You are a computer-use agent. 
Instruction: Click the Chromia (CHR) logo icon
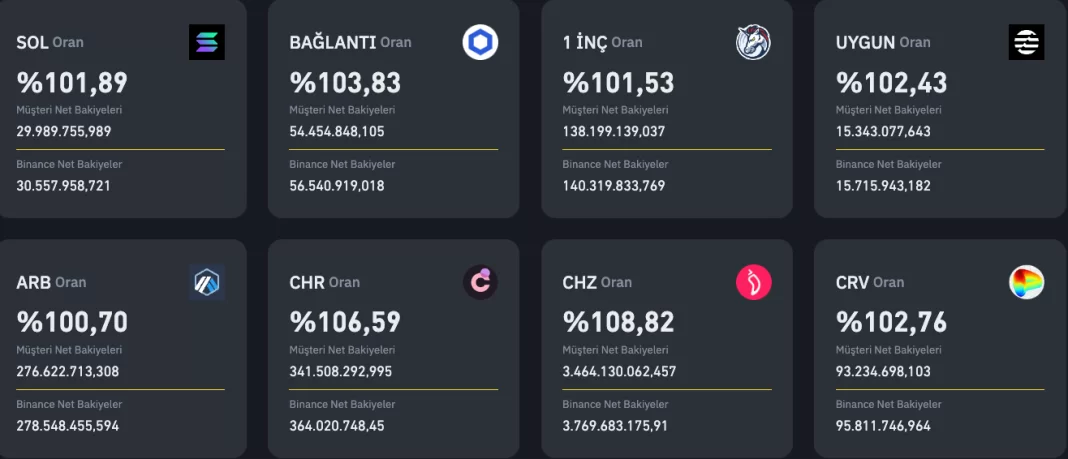(480, 283)
